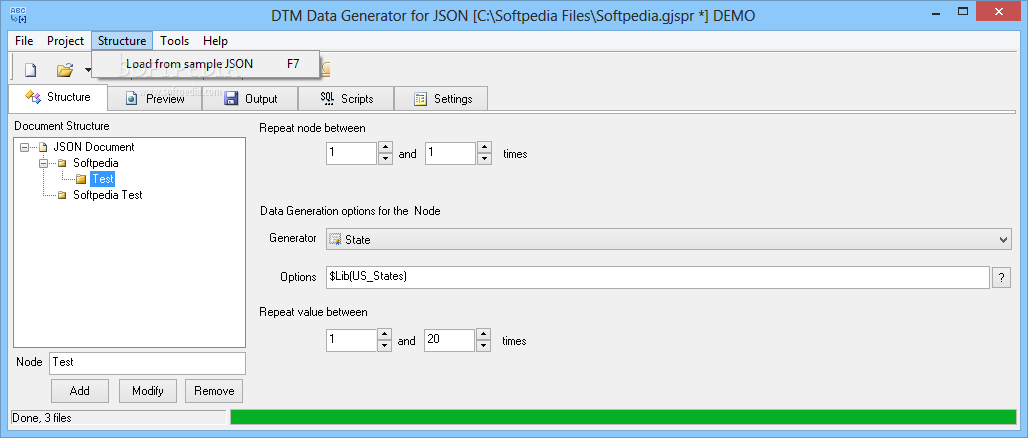
Task: Collapse the JSON Document root node
Action: click(x=24, y=148)
